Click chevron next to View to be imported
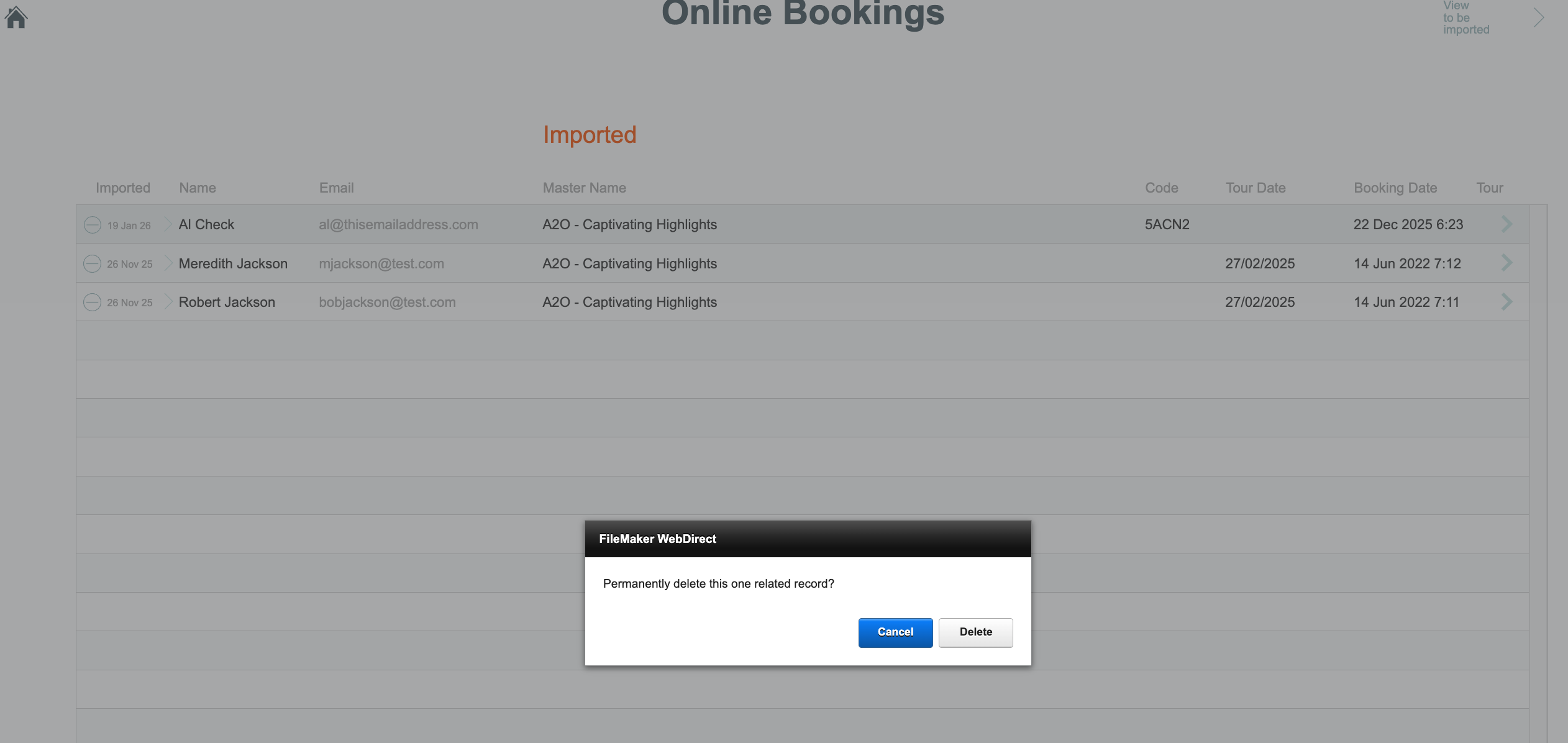1568x743 pixels. 1538,17
